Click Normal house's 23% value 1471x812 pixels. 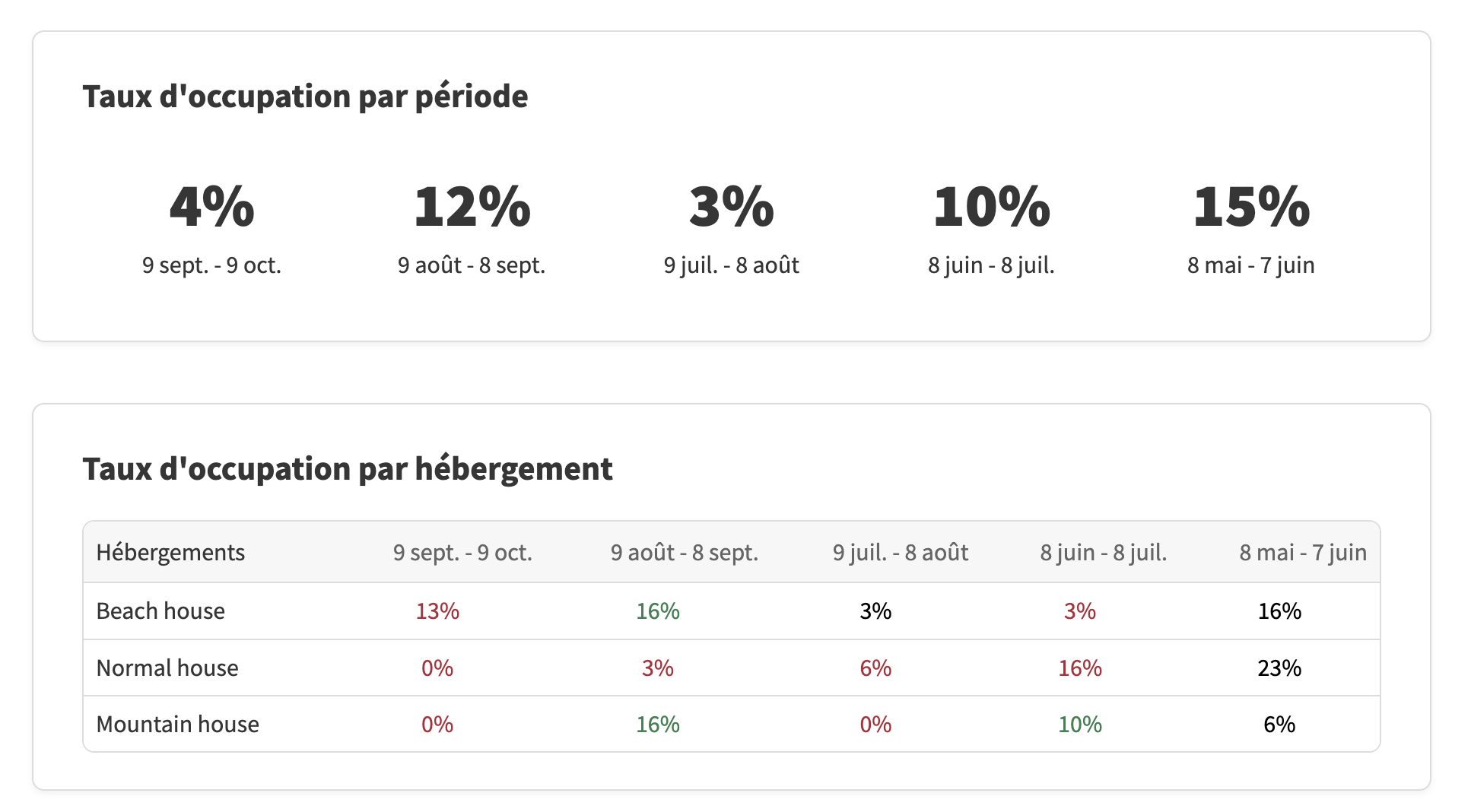pos(1279,668)
